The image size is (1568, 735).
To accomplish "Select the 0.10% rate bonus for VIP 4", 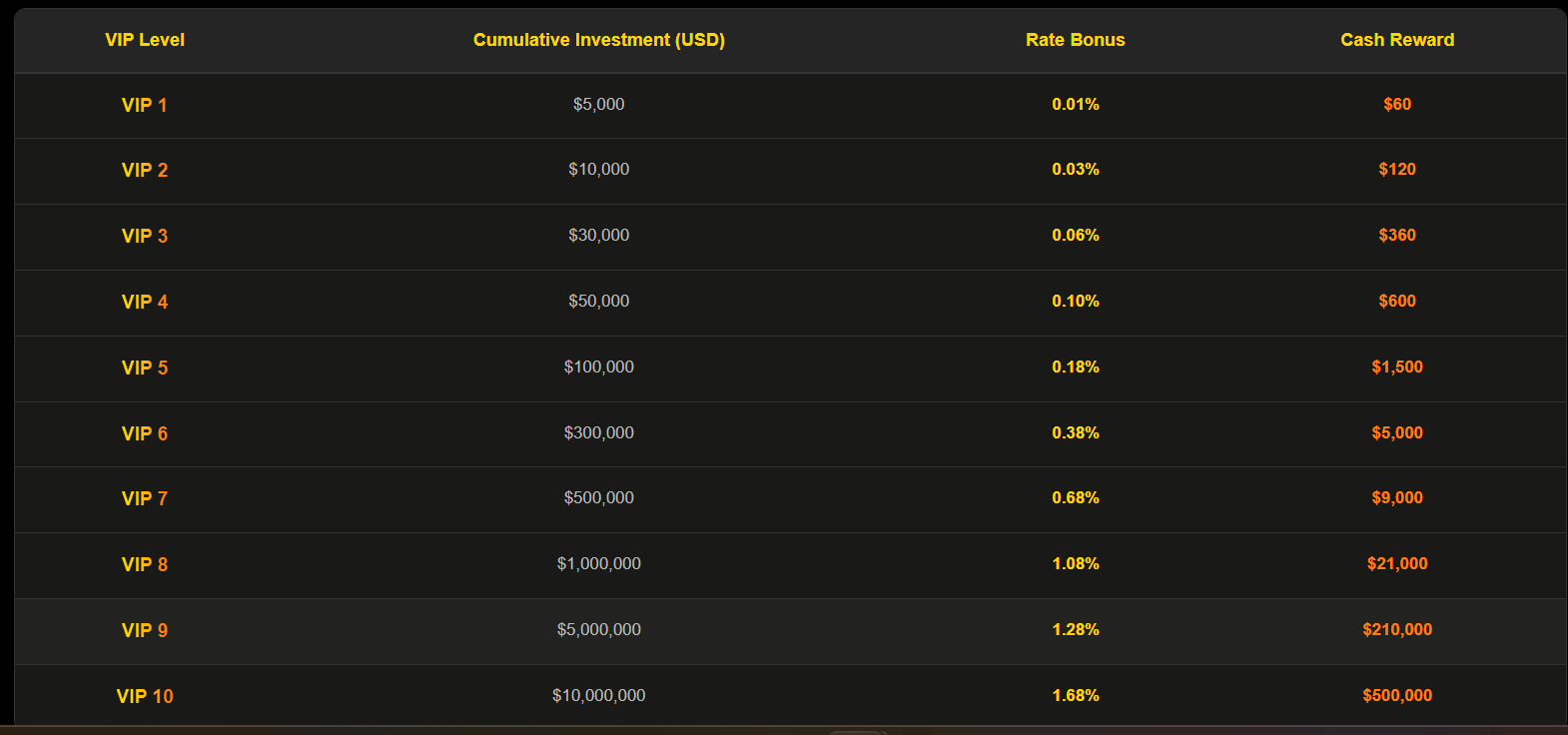I will tap(1075, 301).
